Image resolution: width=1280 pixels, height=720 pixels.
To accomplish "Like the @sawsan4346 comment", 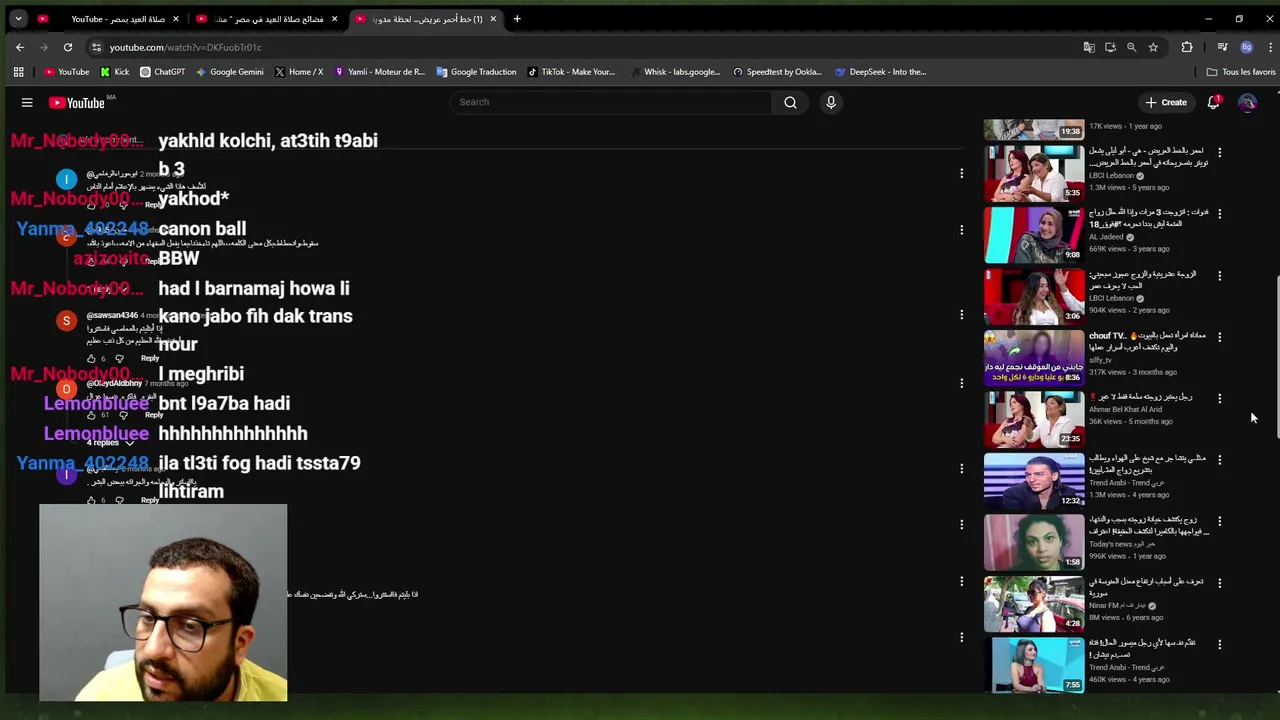I will pyautogui.click(x=91, y=358).
